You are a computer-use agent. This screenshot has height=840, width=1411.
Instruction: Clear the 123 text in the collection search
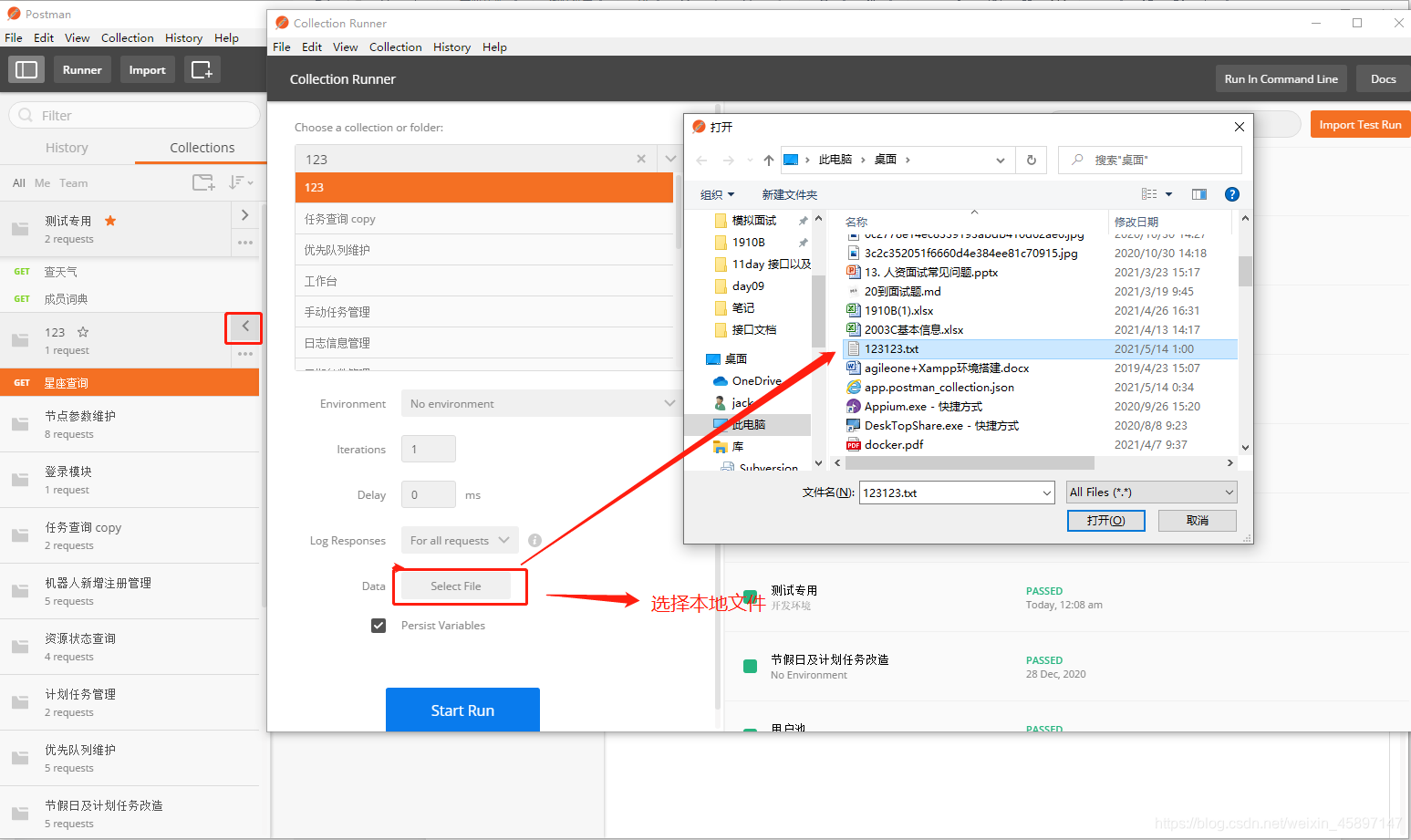641,159
